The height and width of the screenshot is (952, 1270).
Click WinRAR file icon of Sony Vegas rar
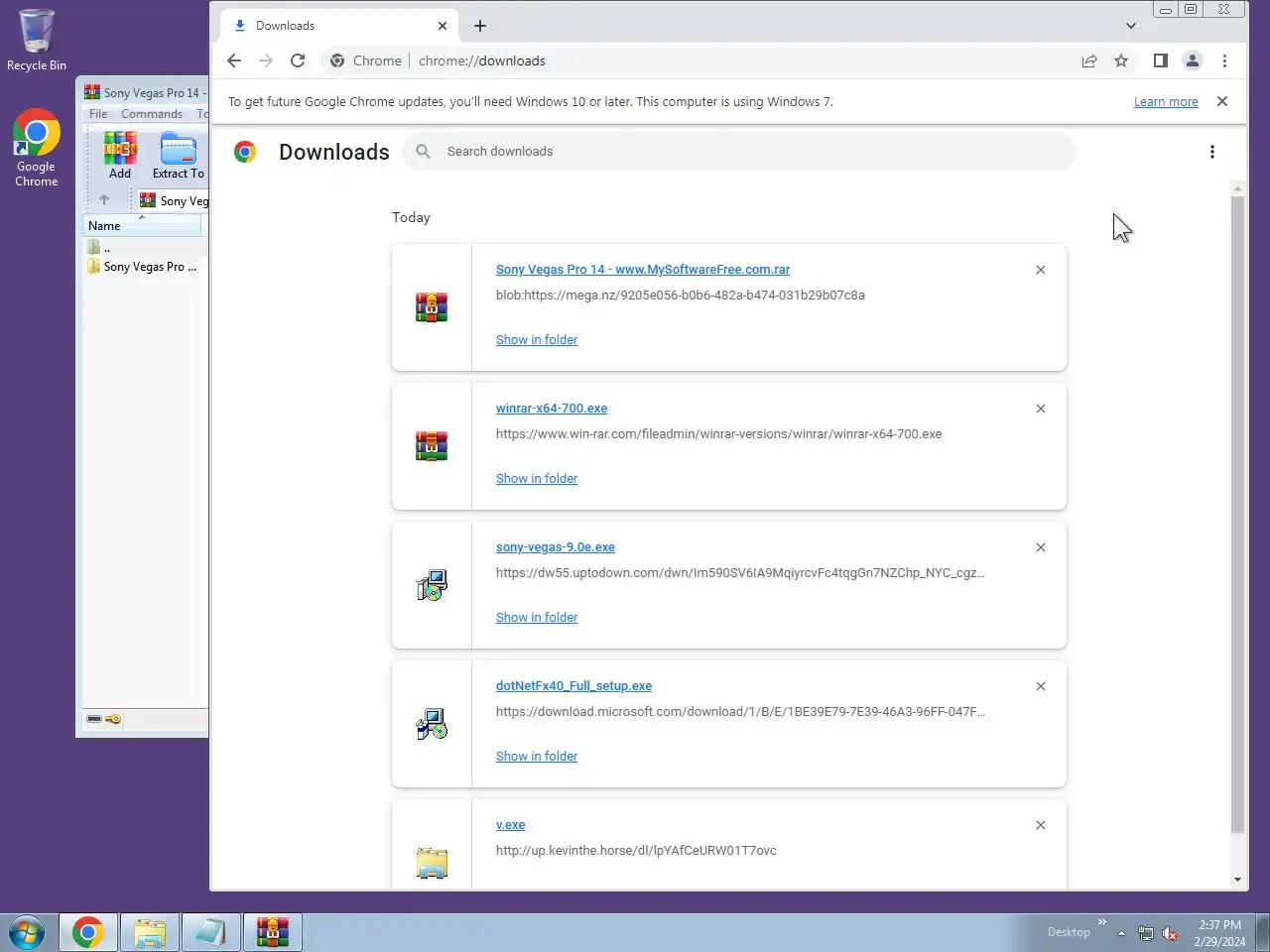432,307
